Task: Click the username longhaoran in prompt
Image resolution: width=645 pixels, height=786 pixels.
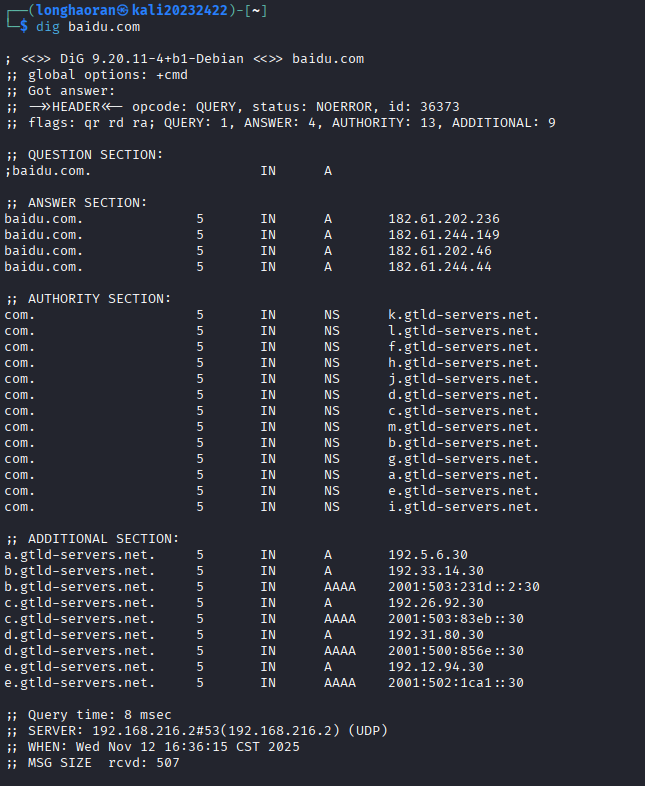Action: (x=76, y=10)
